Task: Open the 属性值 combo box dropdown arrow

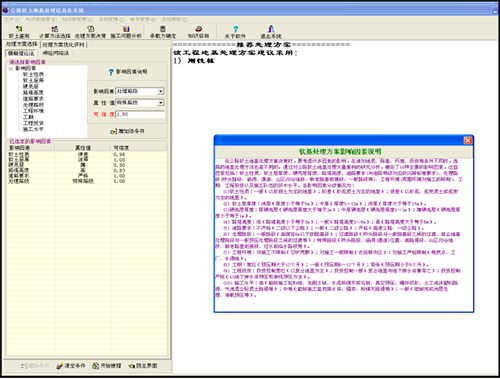Action: coord(161,103)
